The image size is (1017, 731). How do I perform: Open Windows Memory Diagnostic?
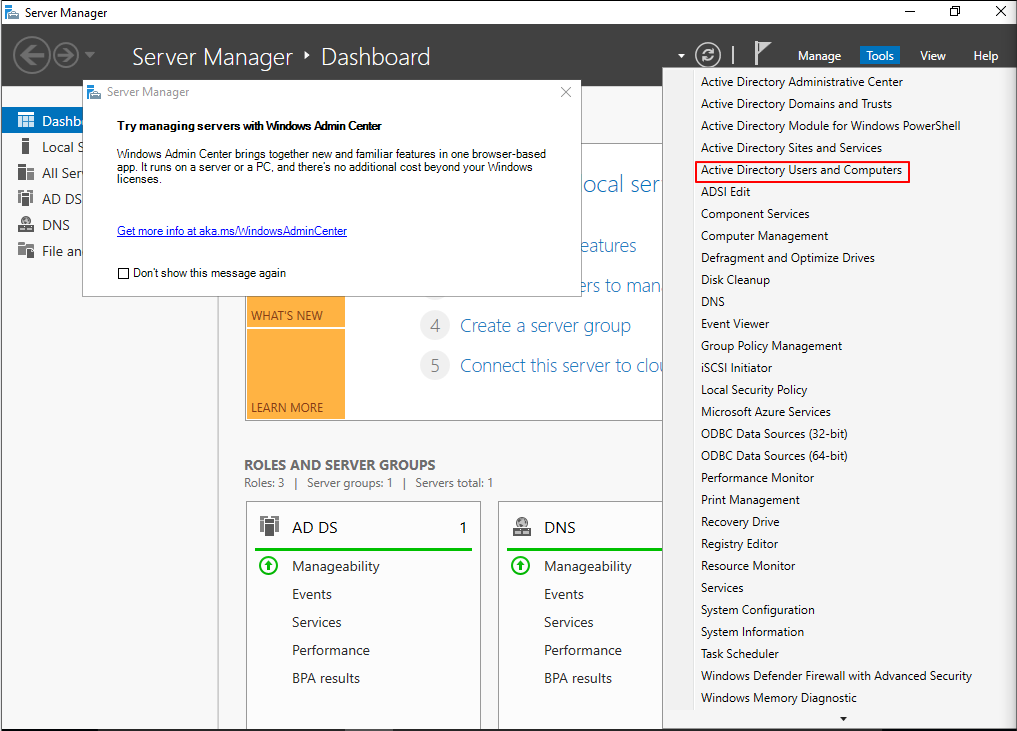tap(778, 698)
